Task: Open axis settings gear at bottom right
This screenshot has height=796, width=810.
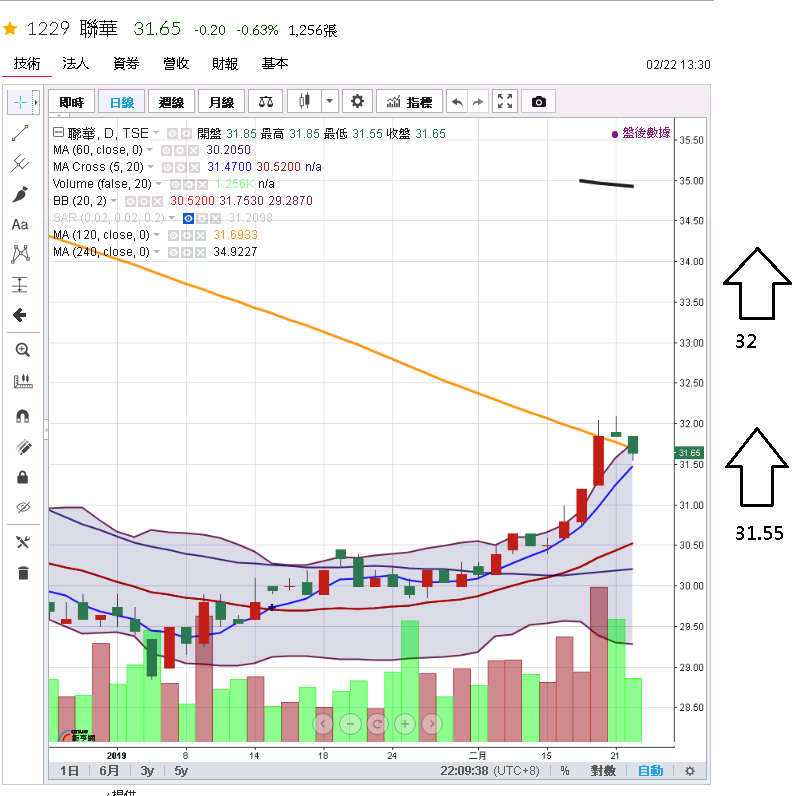Action: tap(690, 771)
